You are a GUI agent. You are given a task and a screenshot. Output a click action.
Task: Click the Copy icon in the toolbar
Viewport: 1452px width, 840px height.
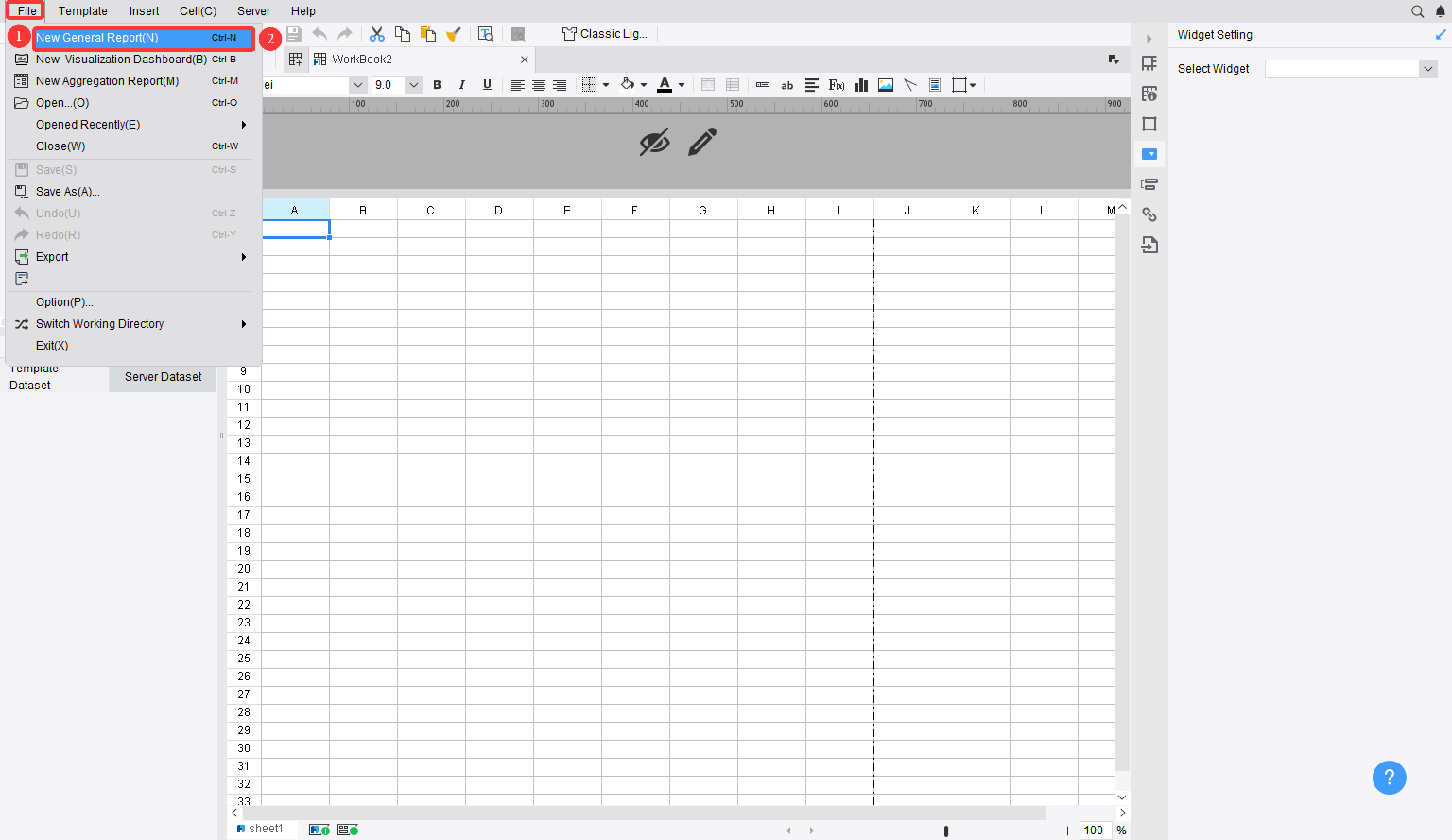(x=402, y=34)
